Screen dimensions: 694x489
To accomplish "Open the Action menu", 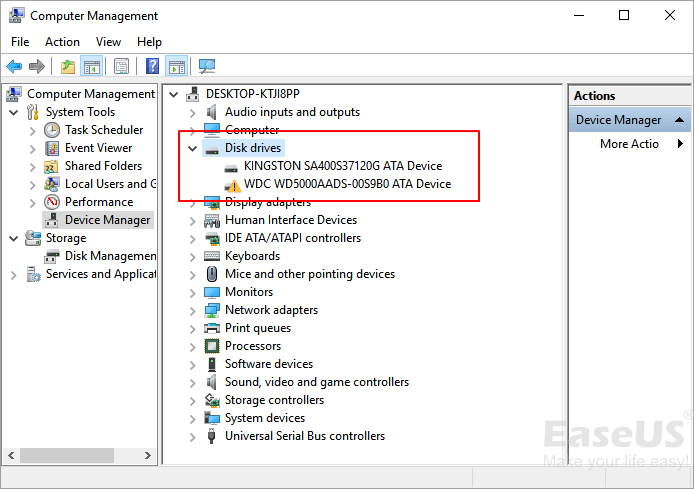I will click(x=62, y=42).
